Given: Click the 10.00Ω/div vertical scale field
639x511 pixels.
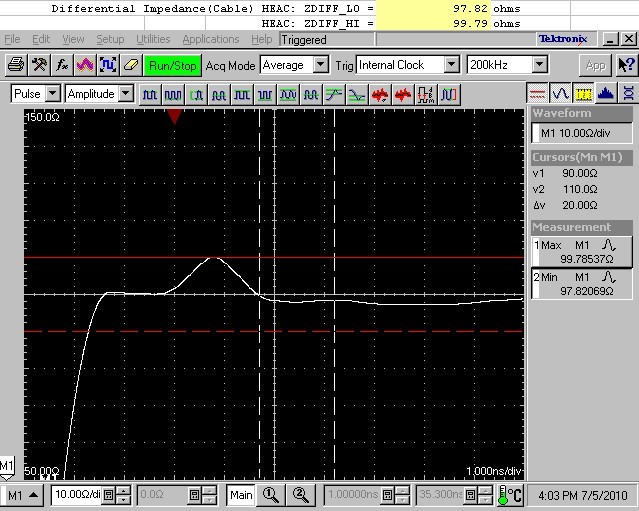Looking at the screenshot, I should click(76, 494).
